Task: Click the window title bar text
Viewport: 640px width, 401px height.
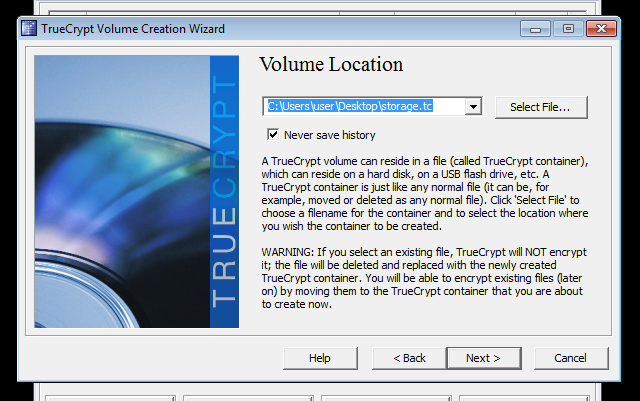Action: 133,28
